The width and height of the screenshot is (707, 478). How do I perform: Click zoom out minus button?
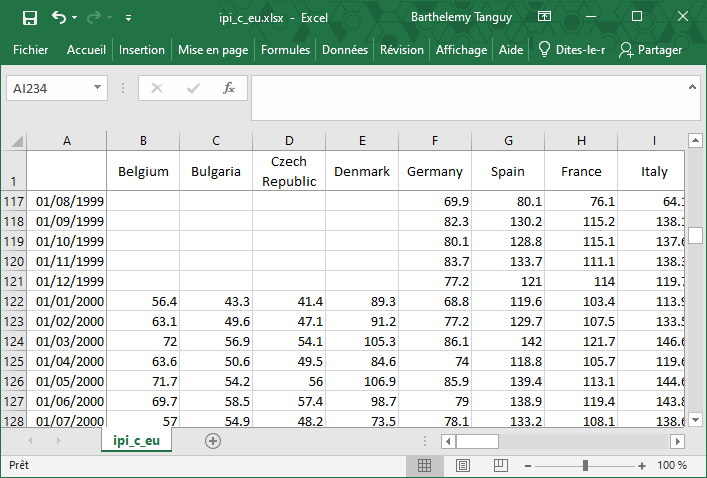(529, 465)
